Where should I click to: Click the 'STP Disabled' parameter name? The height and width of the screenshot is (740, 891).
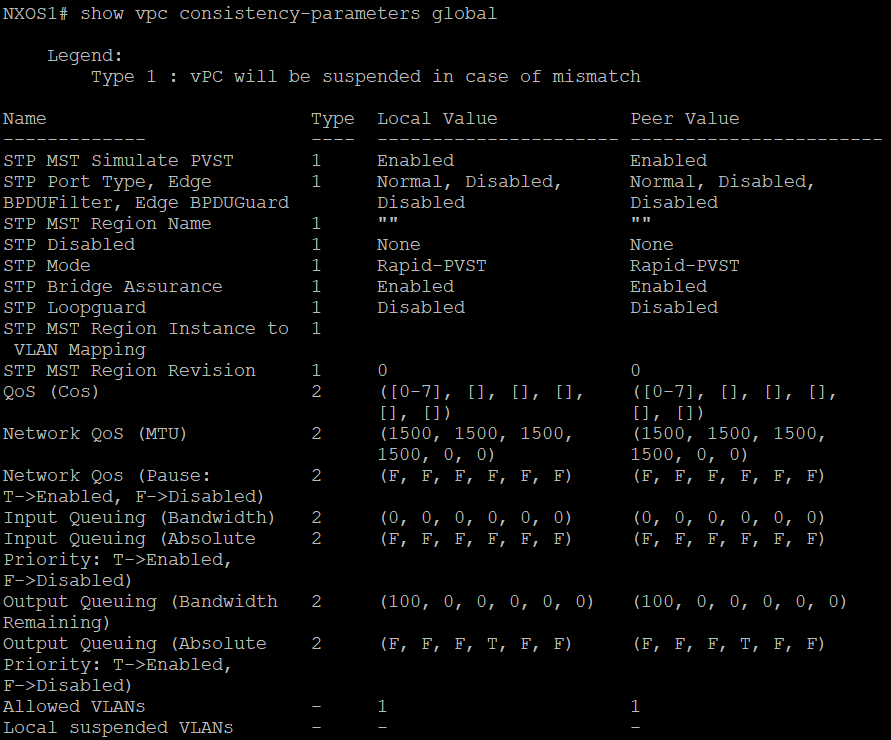pyautogui.click(x=69, y=245)
